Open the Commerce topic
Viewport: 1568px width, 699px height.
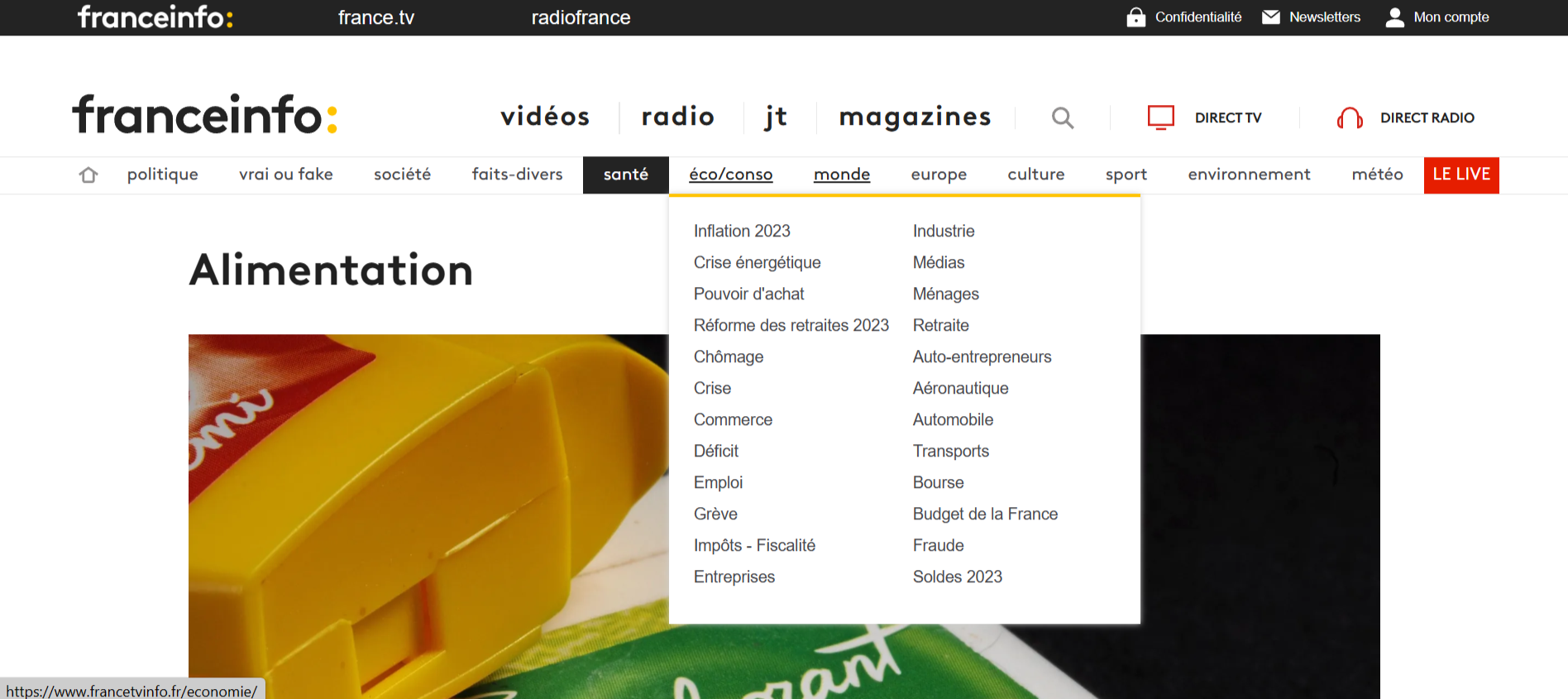733,419
